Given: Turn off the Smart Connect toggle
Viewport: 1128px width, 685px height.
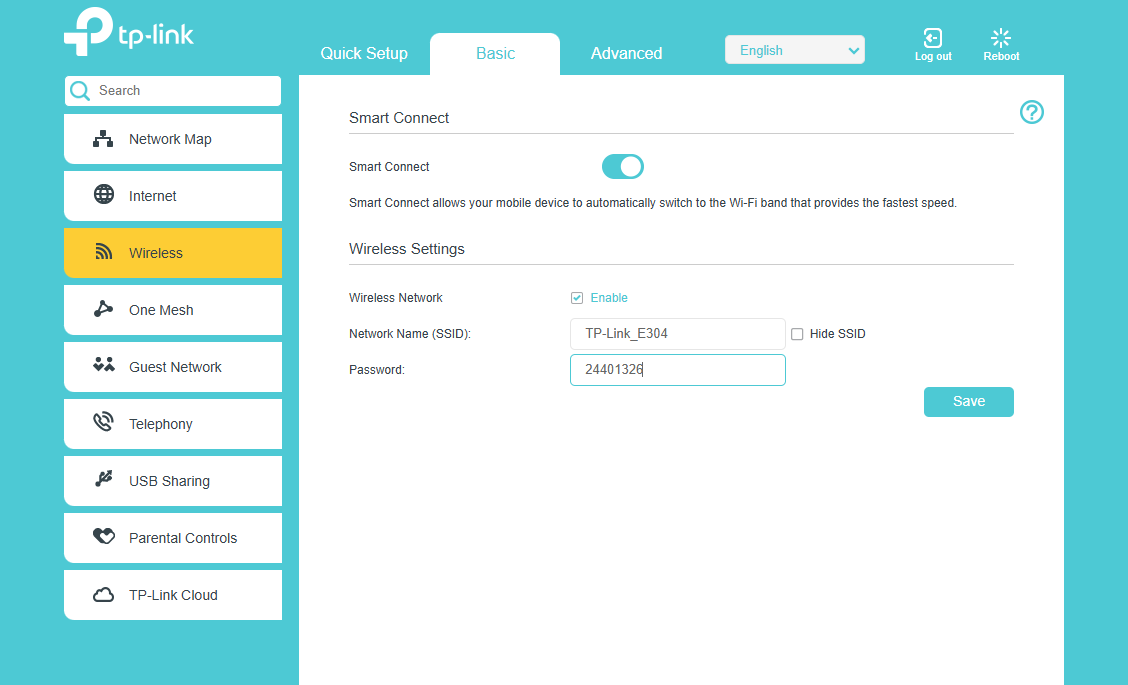Looking at the screenshot, I should pos(622,167).
